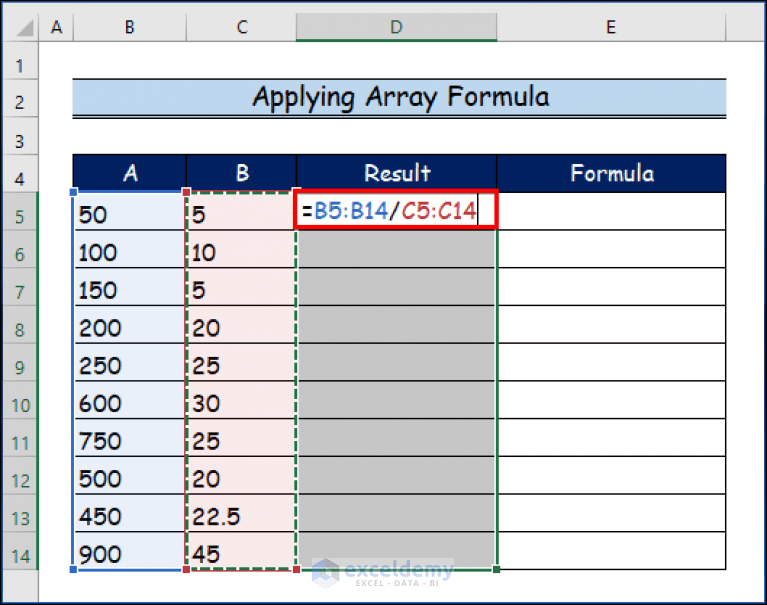Select row 1 header
767x605 pixels.
click(20, 61)
